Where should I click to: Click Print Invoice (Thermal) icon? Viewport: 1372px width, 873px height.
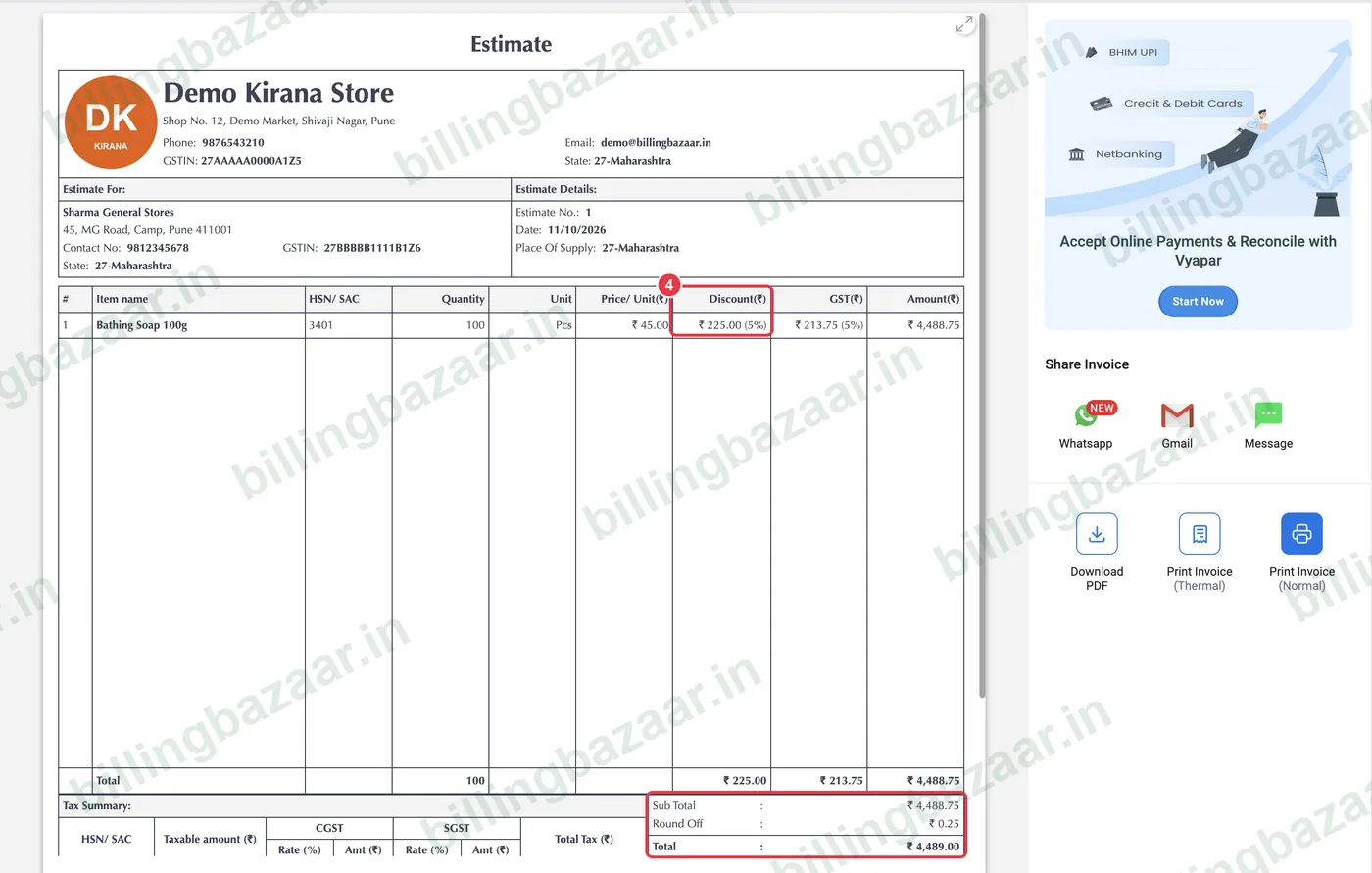click(x=1200, y=534)
